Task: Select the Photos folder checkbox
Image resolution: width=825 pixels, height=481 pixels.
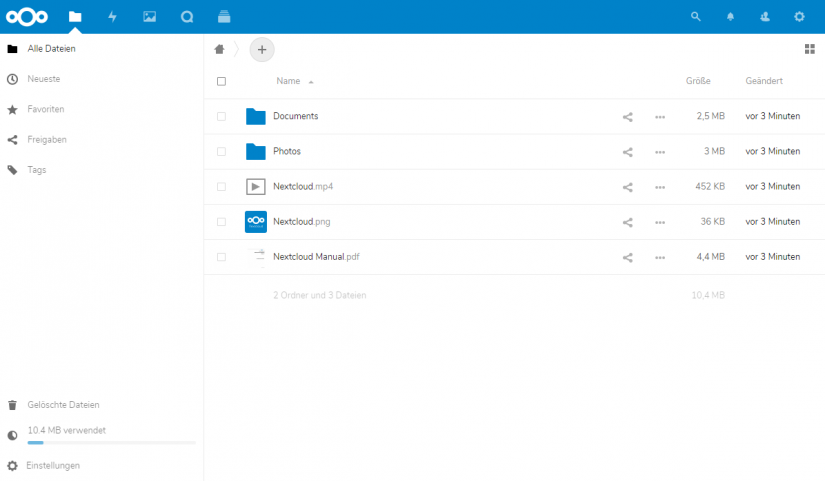Action: [x=221, y=152]
